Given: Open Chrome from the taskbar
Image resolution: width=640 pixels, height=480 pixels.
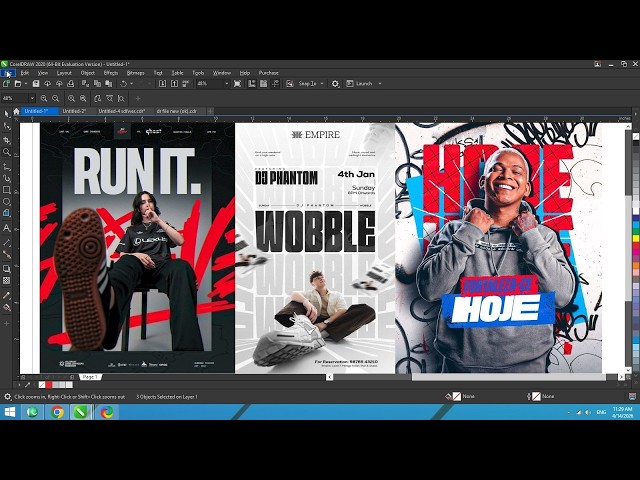Looking at the screenshot, I should click(58, 412).
